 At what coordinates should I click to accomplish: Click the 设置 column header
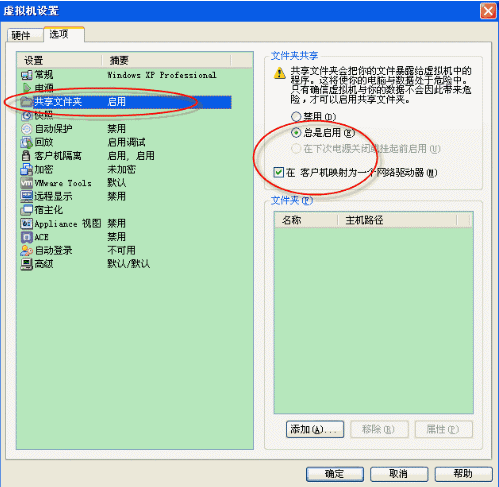click(59, 60)
